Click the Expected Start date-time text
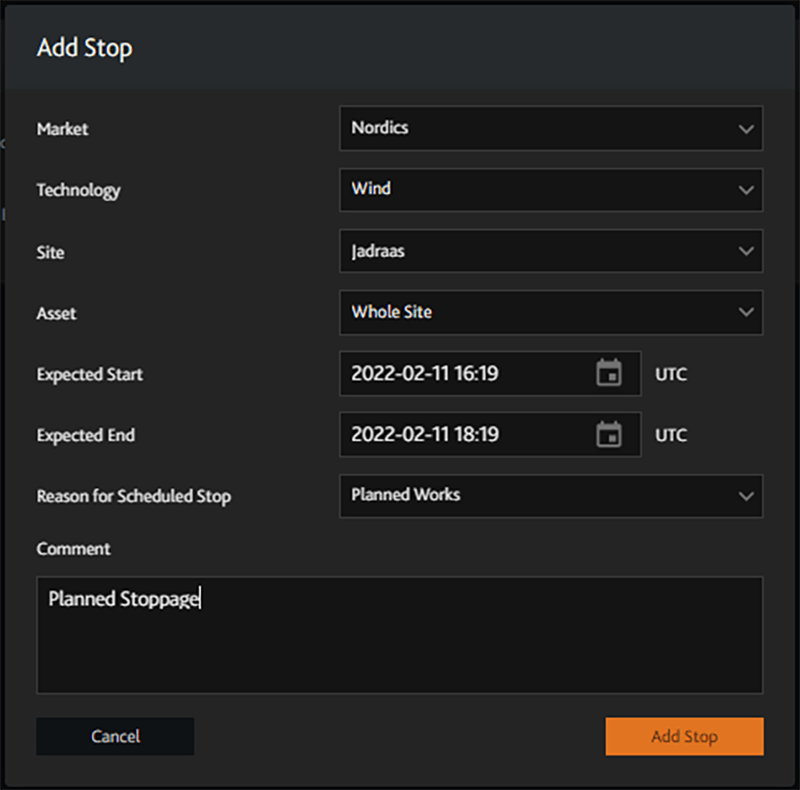 (425, 374)
